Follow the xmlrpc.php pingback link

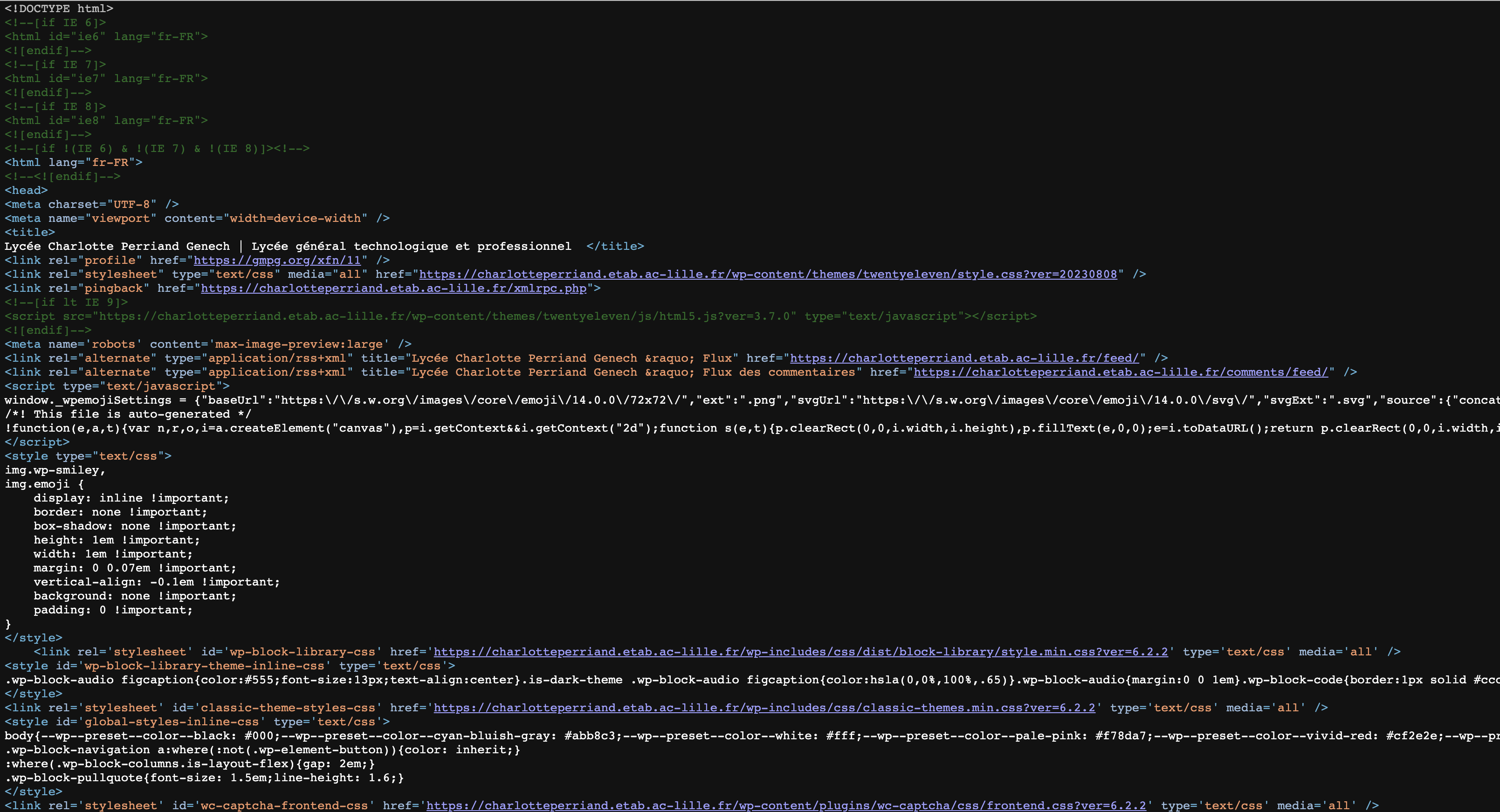point(393,289)
